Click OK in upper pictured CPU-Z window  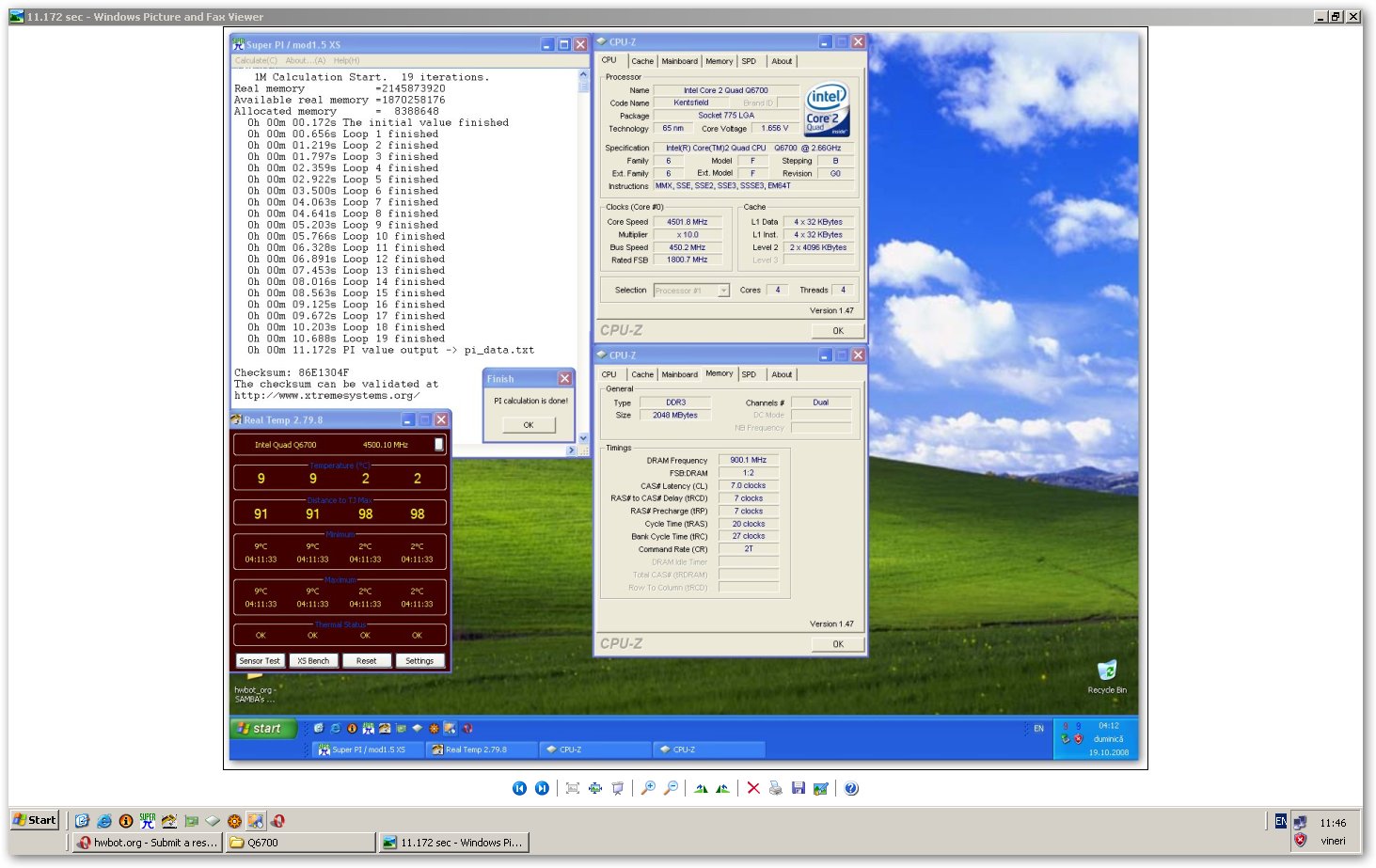point(838,331)
